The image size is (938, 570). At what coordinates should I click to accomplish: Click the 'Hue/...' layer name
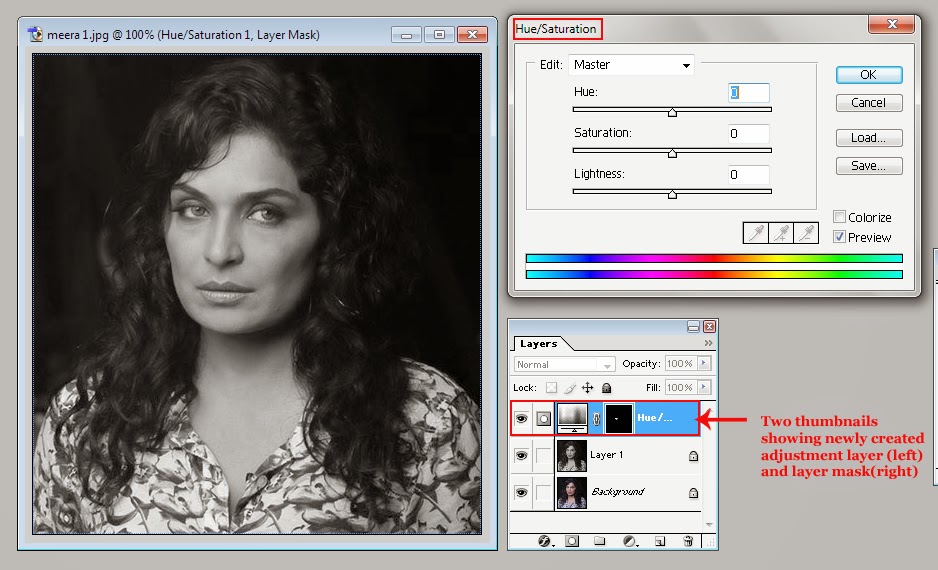[654, 417]
